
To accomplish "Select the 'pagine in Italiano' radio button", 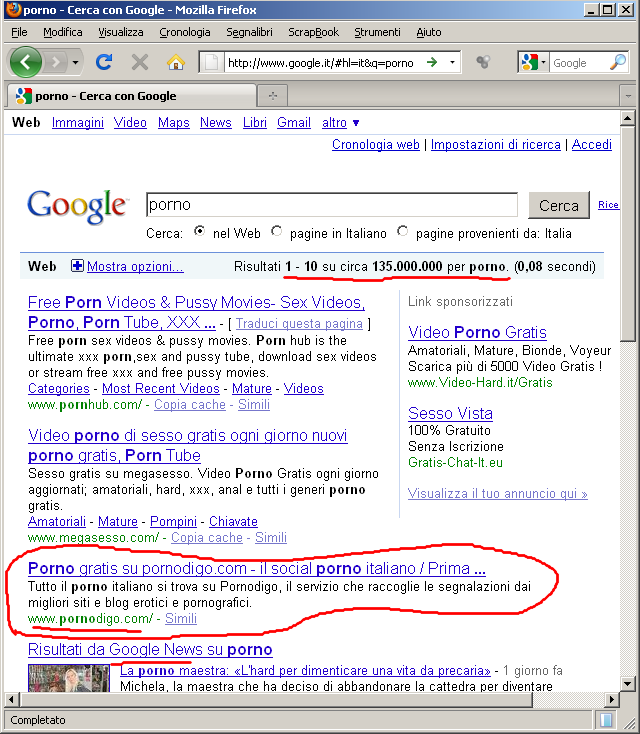I will click(277, 232).
